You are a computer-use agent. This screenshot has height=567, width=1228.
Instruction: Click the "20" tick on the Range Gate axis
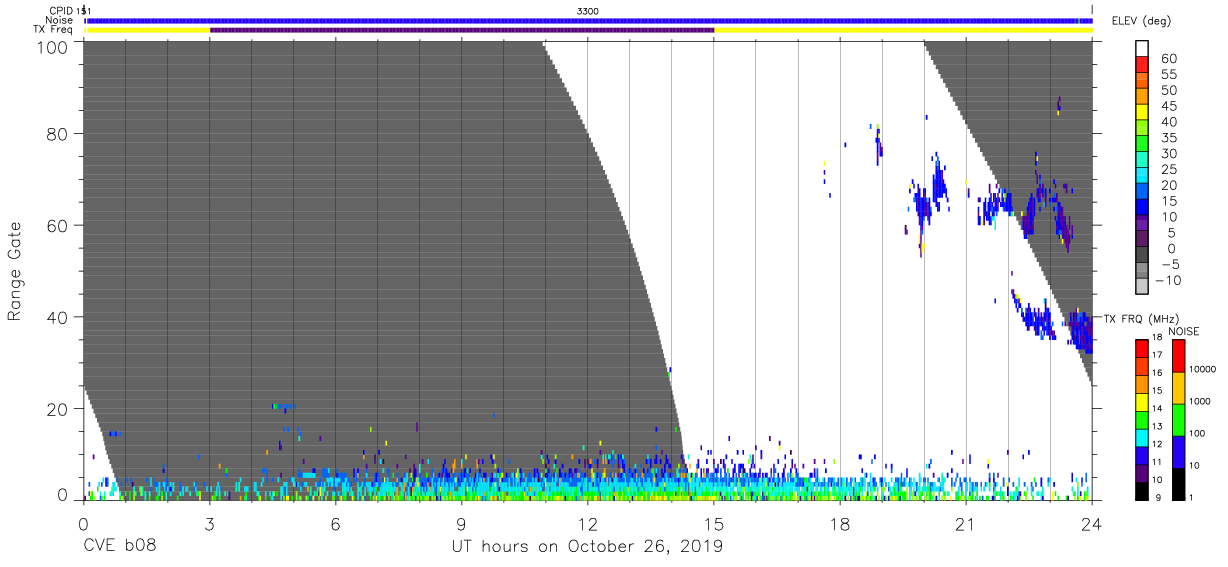(58, 408)
